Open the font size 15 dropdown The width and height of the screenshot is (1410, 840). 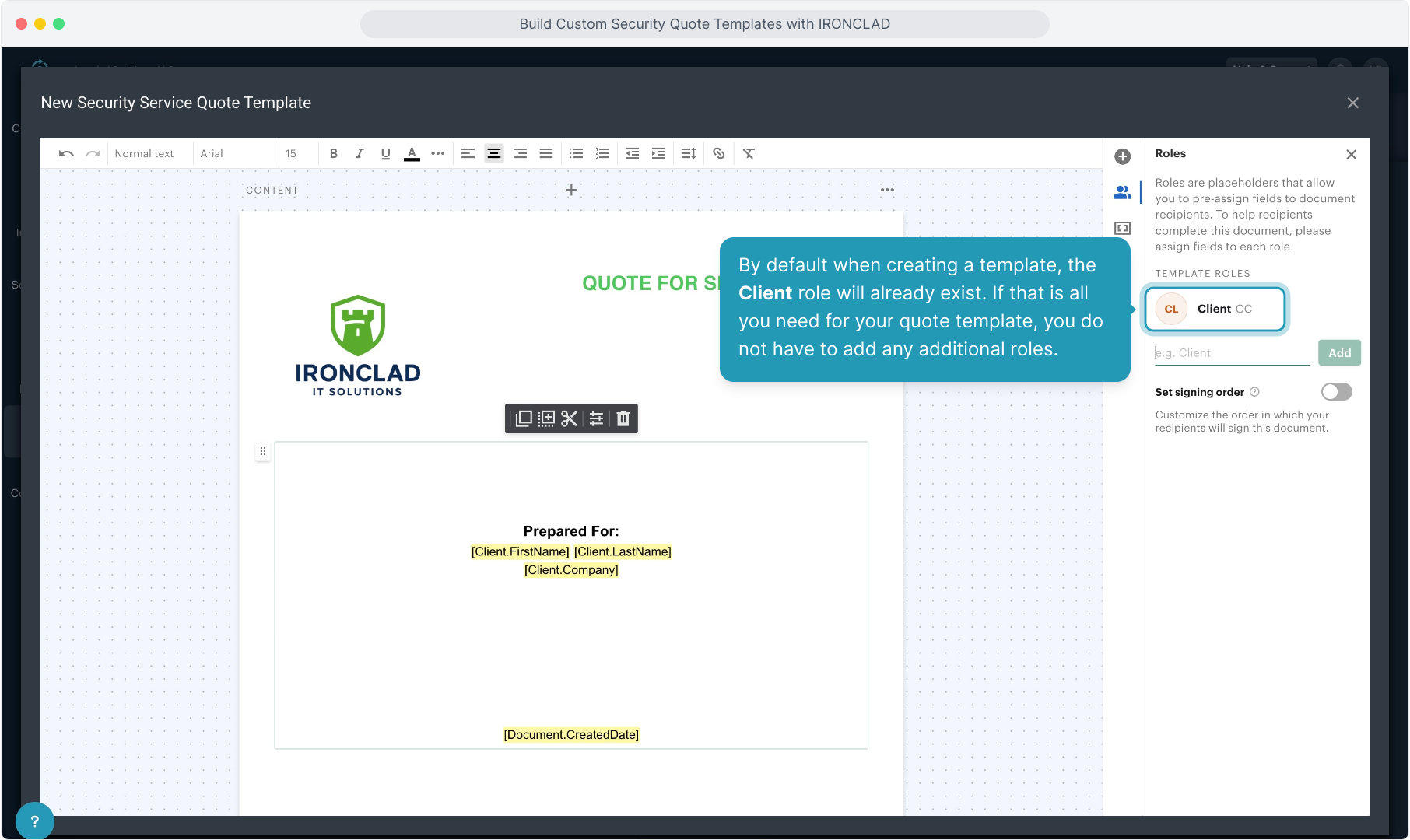(296, 154)
